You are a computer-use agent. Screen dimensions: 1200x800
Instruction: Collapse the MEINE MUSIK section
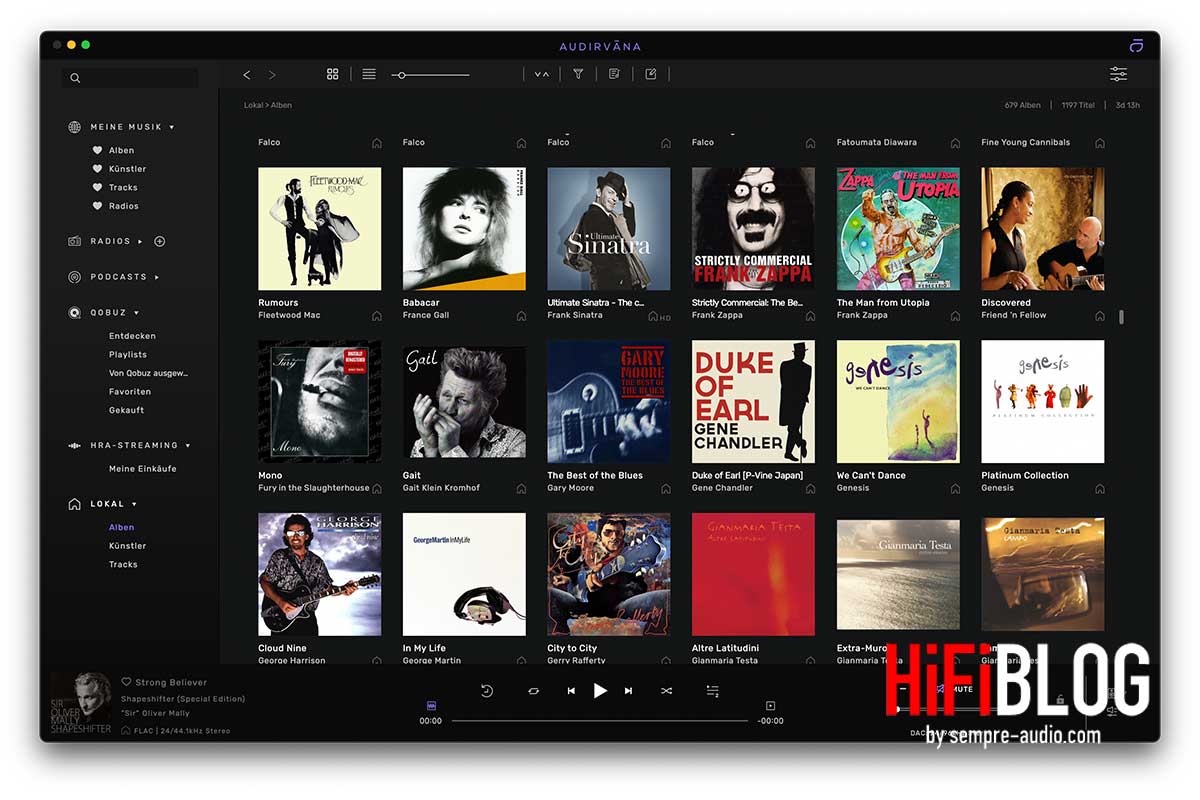click(170, 127)
